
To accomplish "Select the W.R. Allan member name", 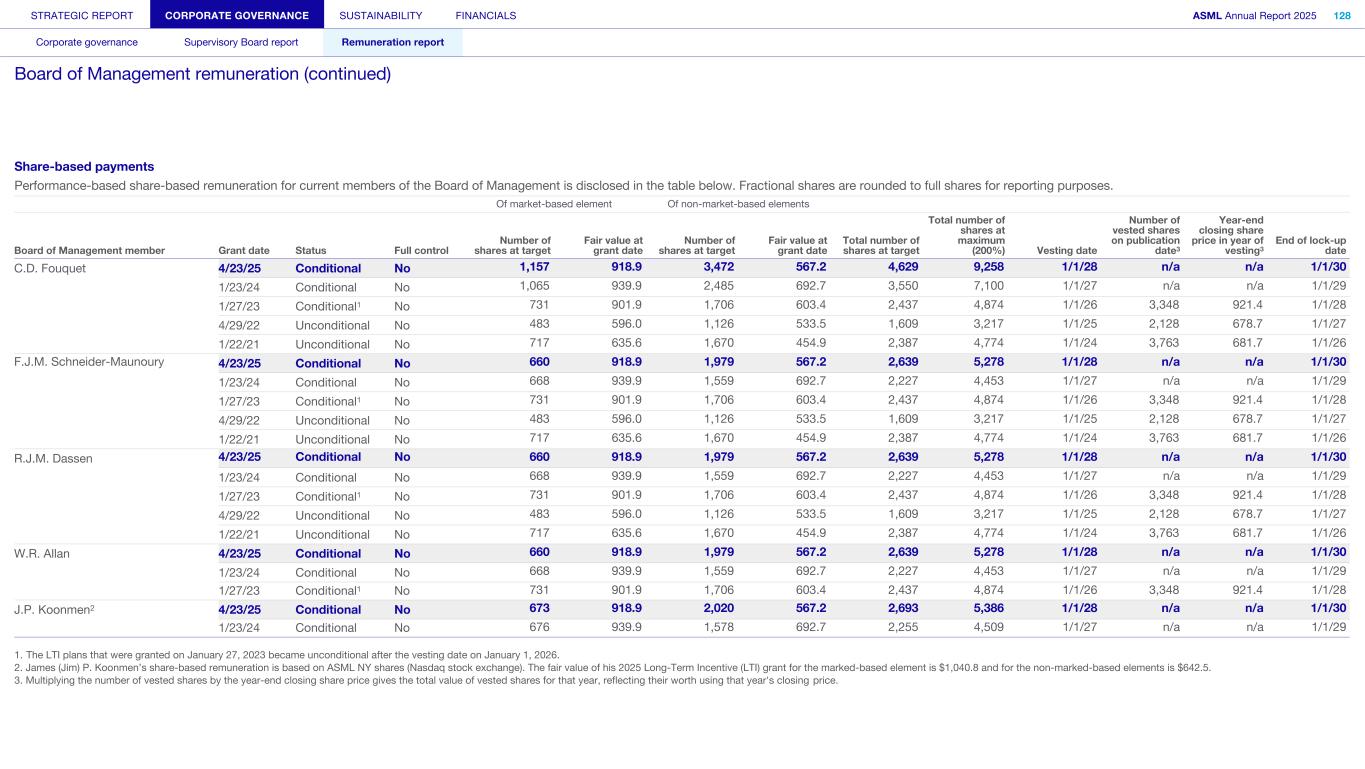I will point(42,553).
